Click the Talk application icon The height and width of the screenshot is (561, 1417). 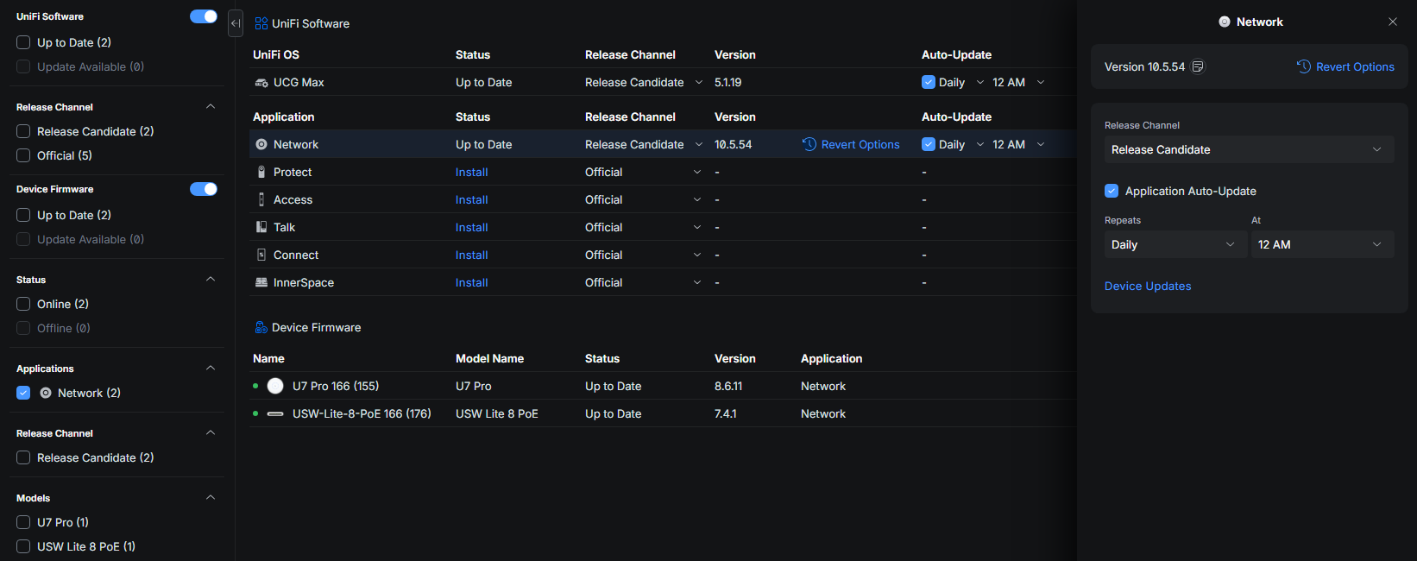(261, 227)
